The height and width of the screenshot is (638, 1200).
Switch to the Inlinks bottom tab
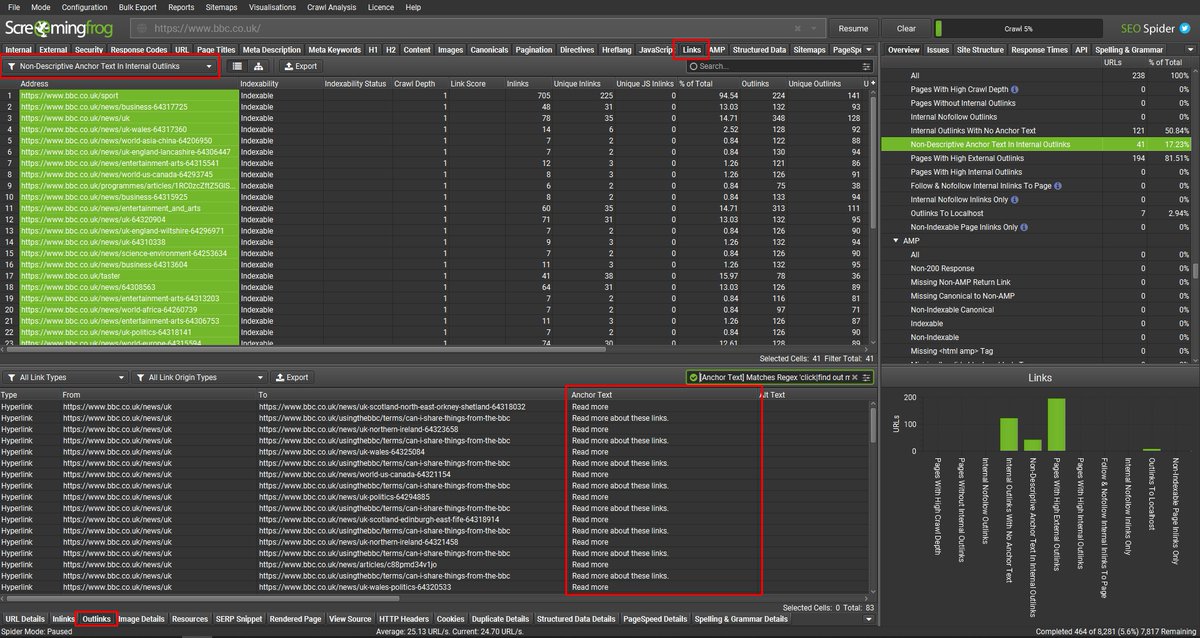click(63, 619)
